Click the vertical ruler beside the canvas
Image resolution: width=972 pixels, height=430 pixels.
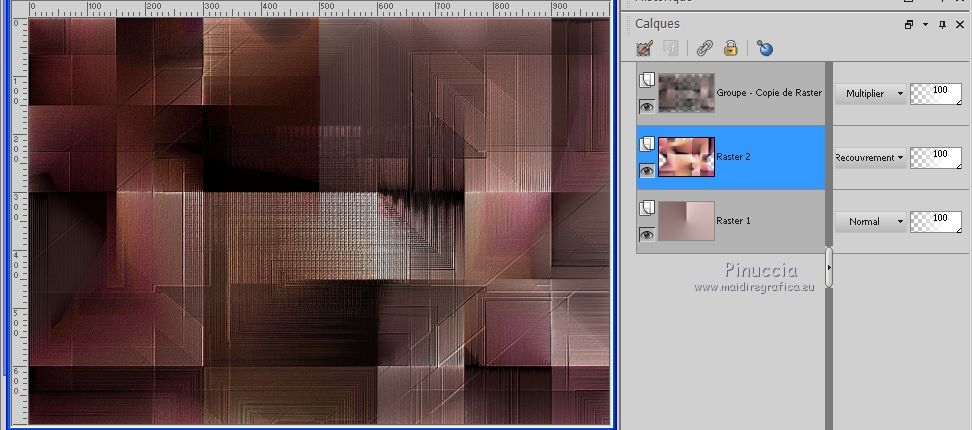20,221
